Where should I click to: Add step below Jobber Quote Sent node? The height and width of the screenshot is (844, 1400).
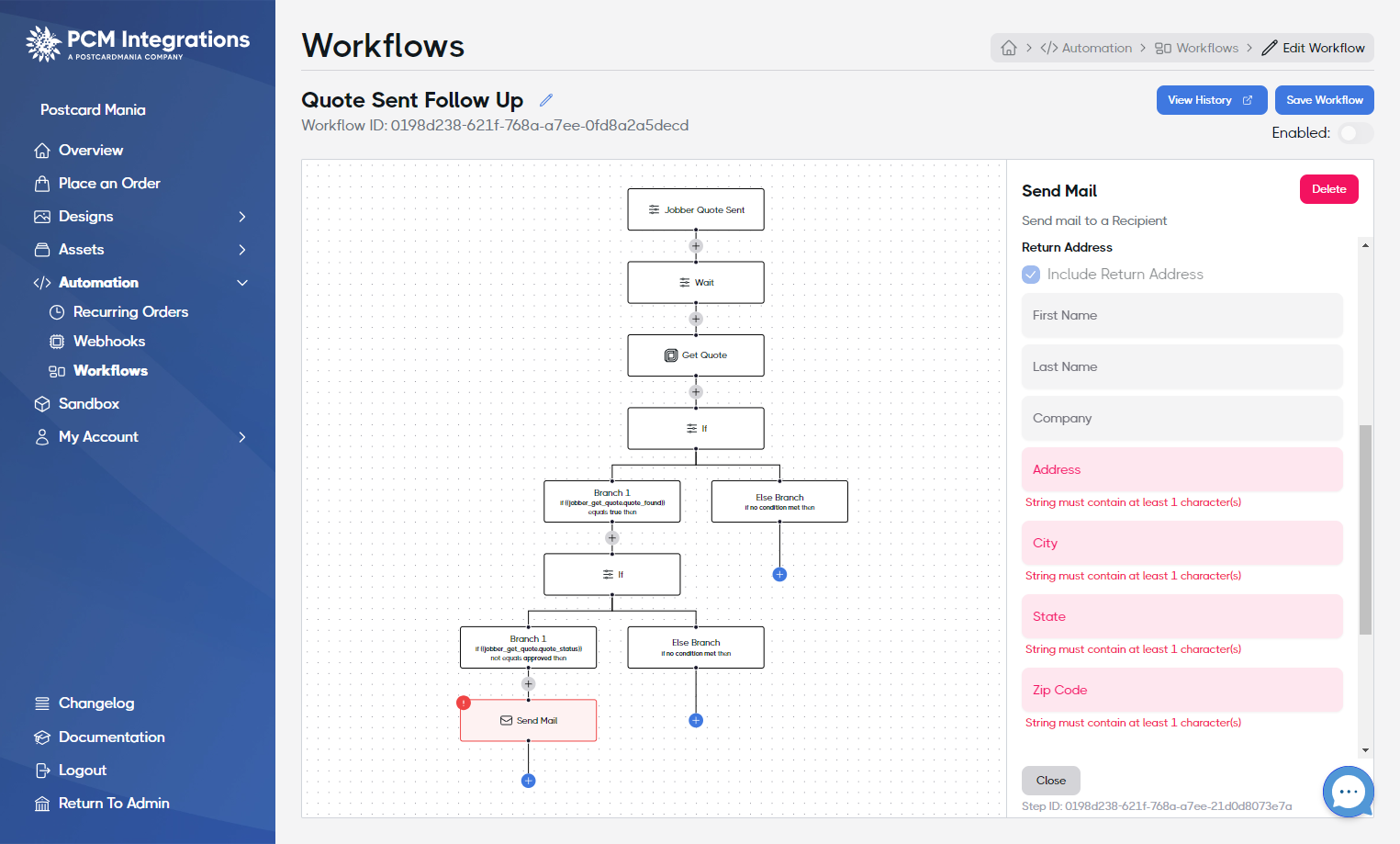tap(696, 246)
